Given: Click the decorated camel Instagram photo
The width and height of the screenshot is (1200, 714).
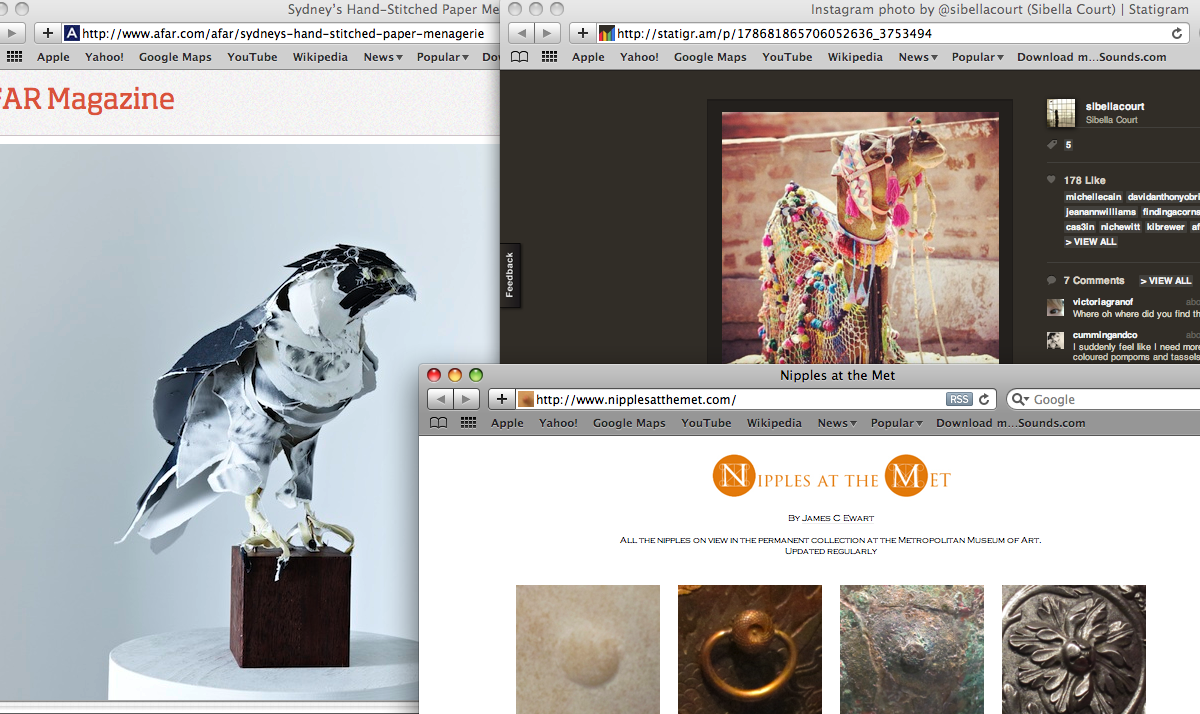Looking at the screenshot, I should point(860,237).
